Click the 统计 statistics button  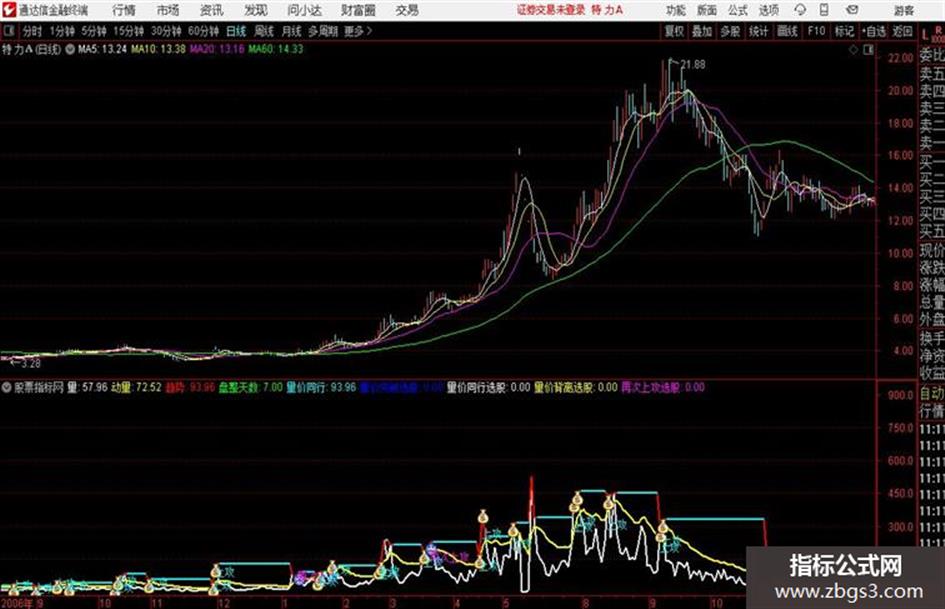(758, 31)
